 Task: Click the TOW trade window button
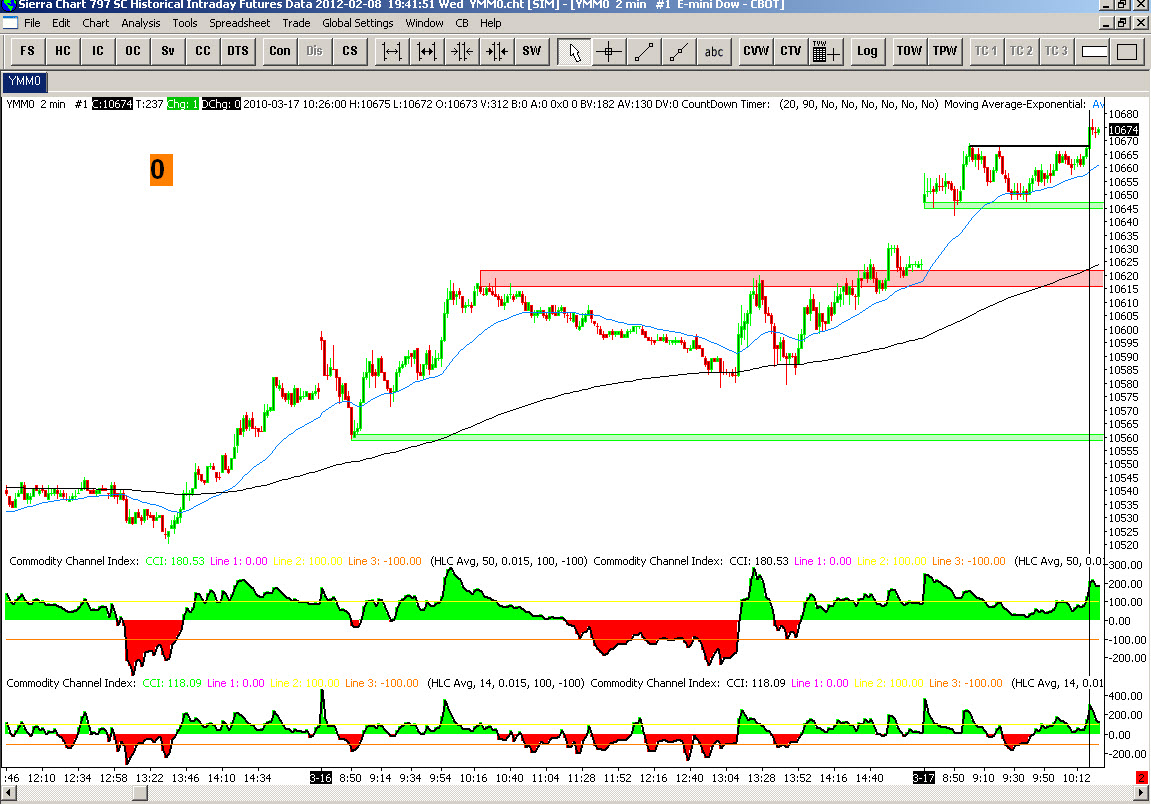click(909, 51)
